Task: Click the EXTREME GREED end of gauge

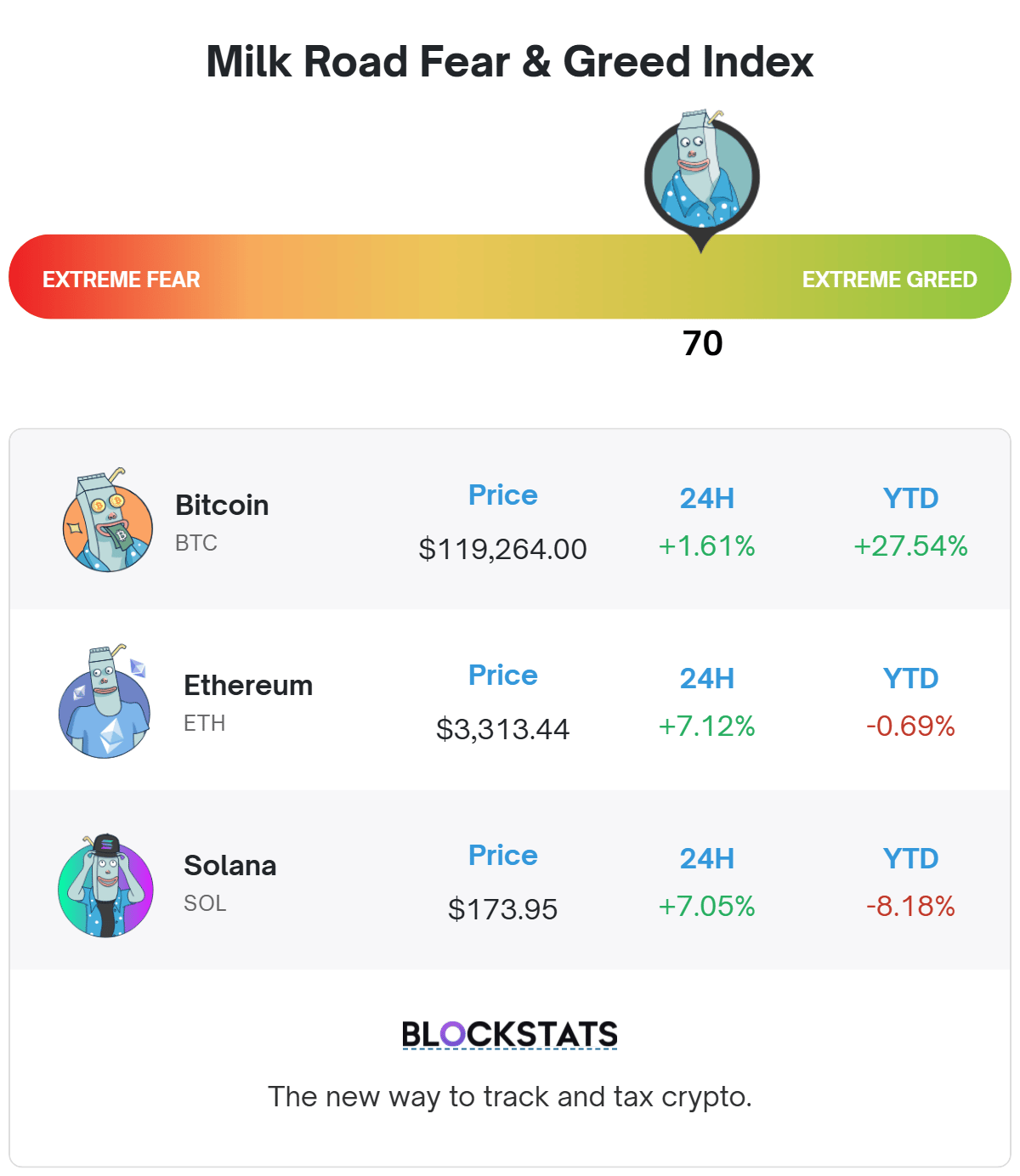Action: coord(890,280)
